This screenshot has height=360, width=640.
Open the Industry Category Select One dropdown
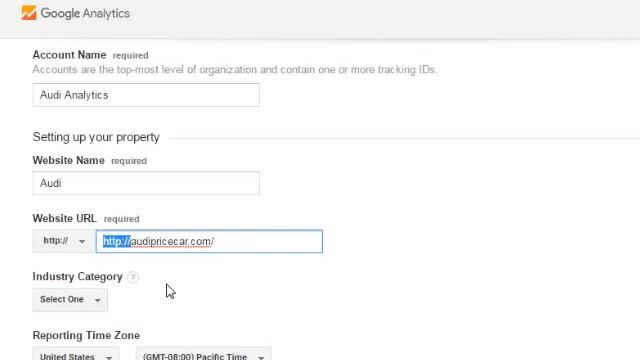coord(70,300)
